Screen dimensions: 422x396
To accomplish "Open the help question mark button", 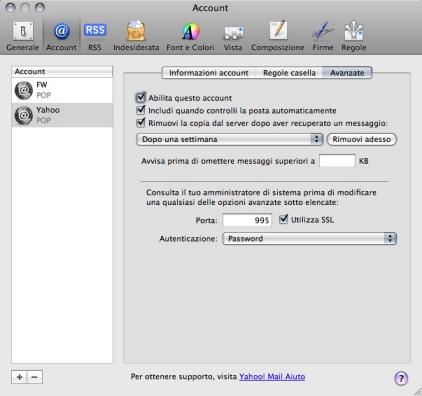I will tap(401, 378).
